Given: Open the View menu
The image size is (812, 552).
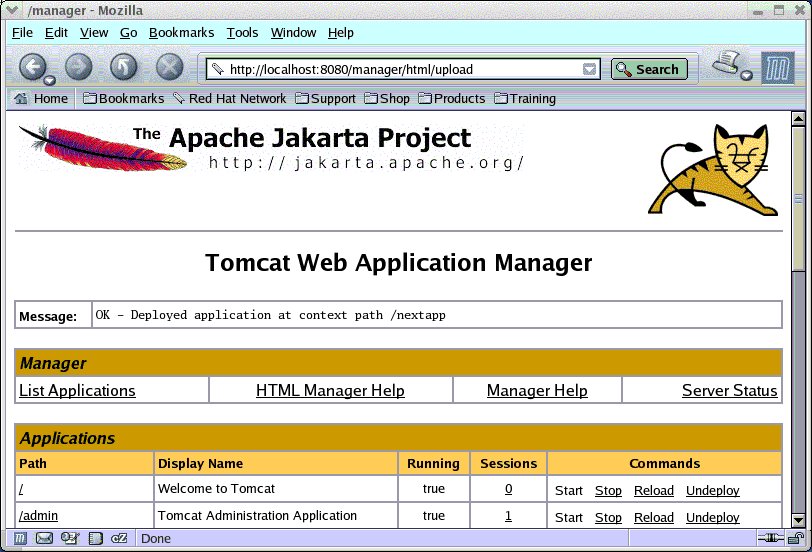Looking at the screenshot, I should click(94, 33).
